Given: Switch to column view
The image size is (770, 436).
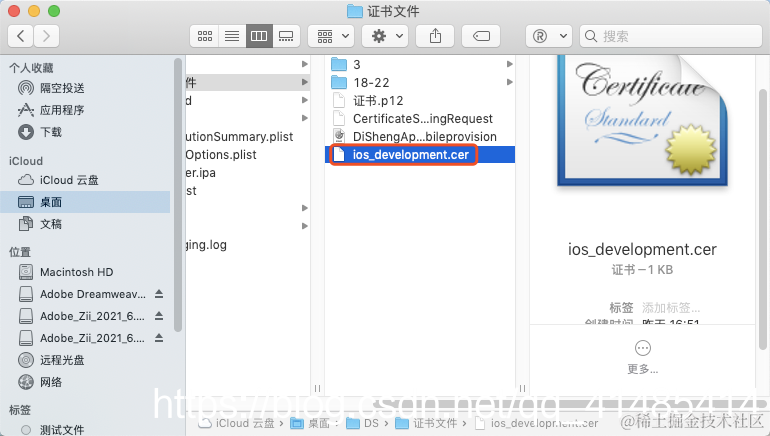Looking at the screenshot, I should click(259, 36).
